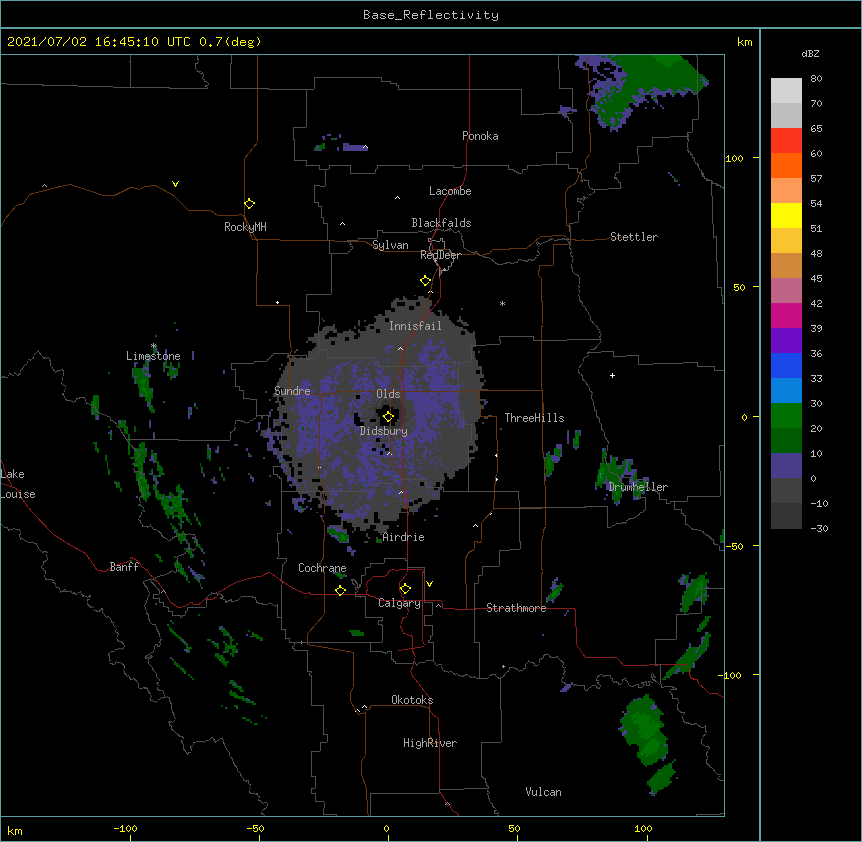The height and width of the screenshot is (842, 862).
Task: Click the Base_Reflectivity title
Action: point(431,15)
